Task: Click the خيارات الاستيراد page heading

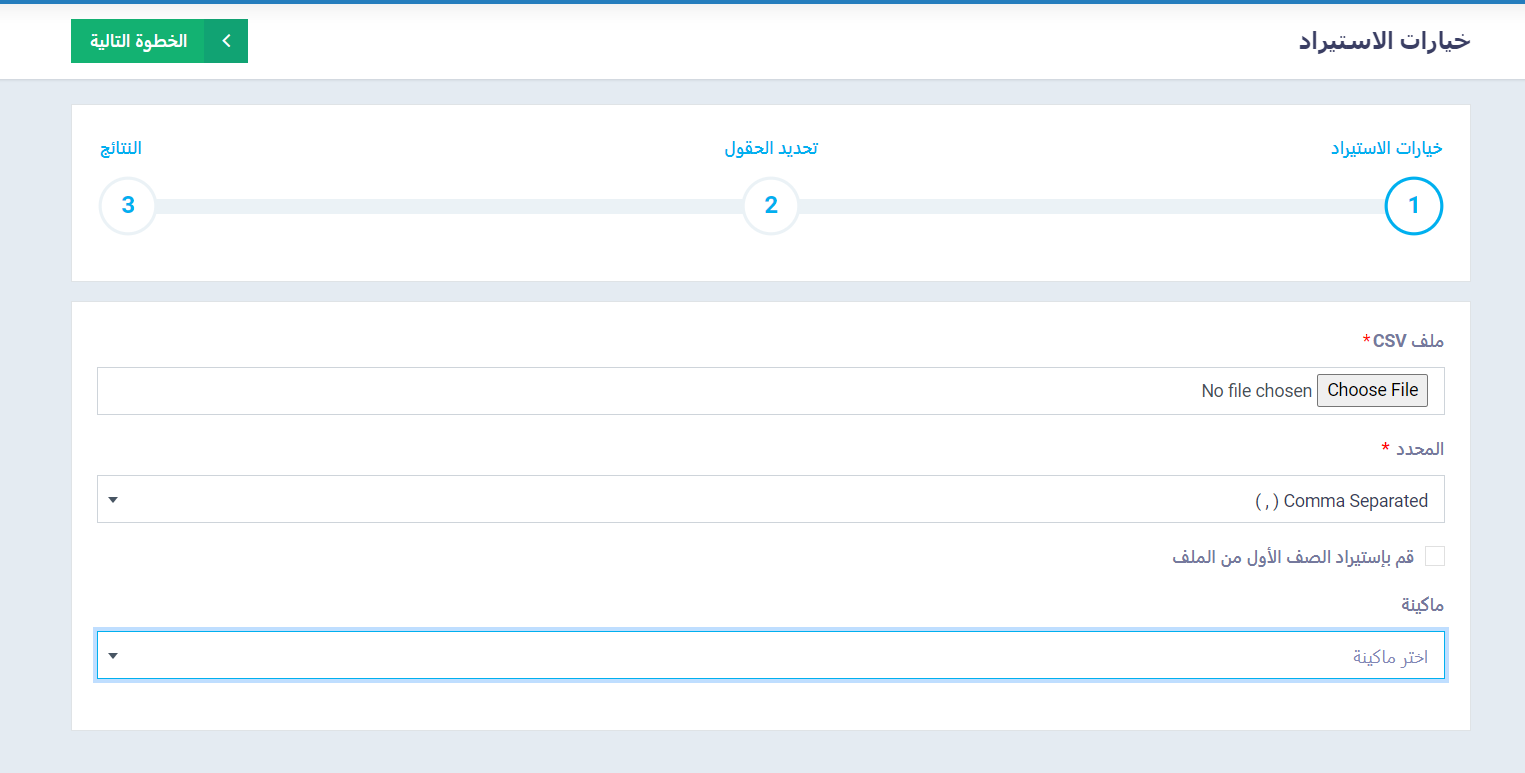Action: [1384, 41]
